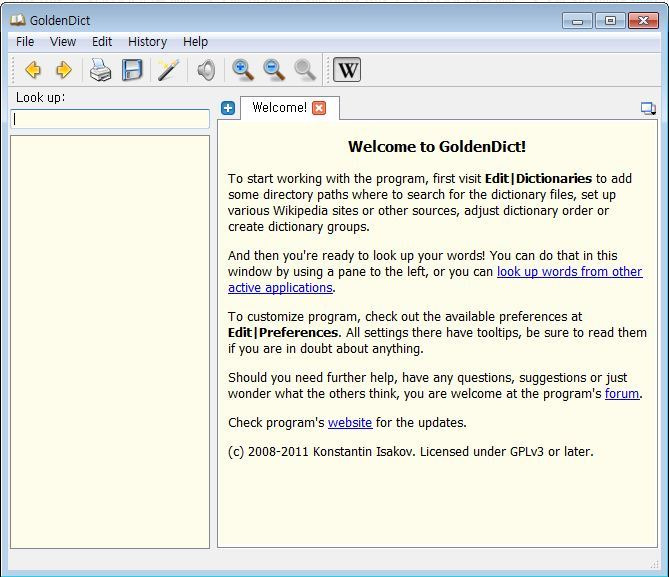Open tab list dropdown at right

648,108
